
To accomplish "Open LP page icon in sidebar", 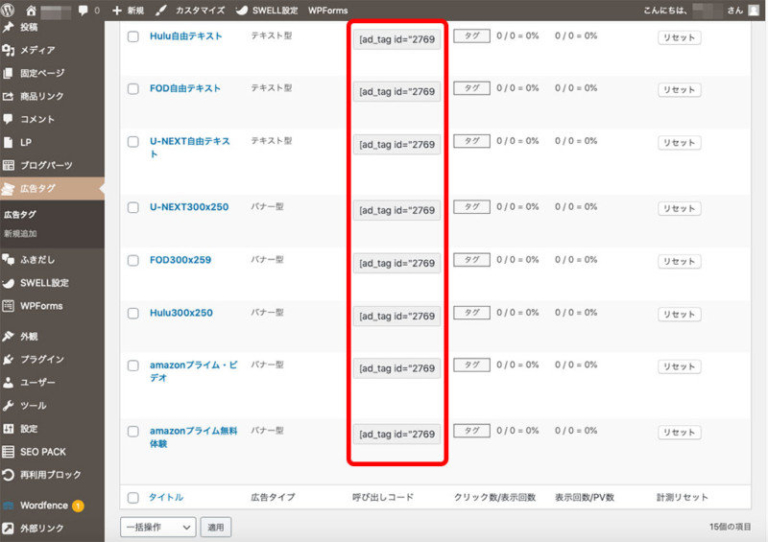I will 8,142.
